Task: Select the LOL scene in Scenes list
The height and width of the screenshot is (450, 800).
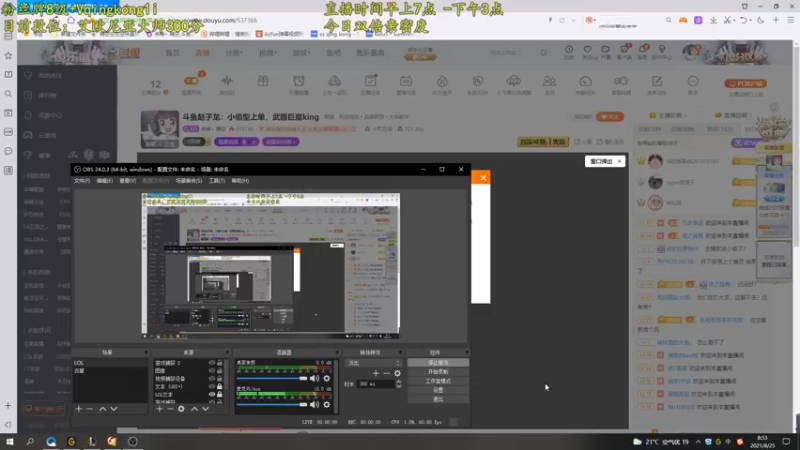Action: (x=110, y=363)
